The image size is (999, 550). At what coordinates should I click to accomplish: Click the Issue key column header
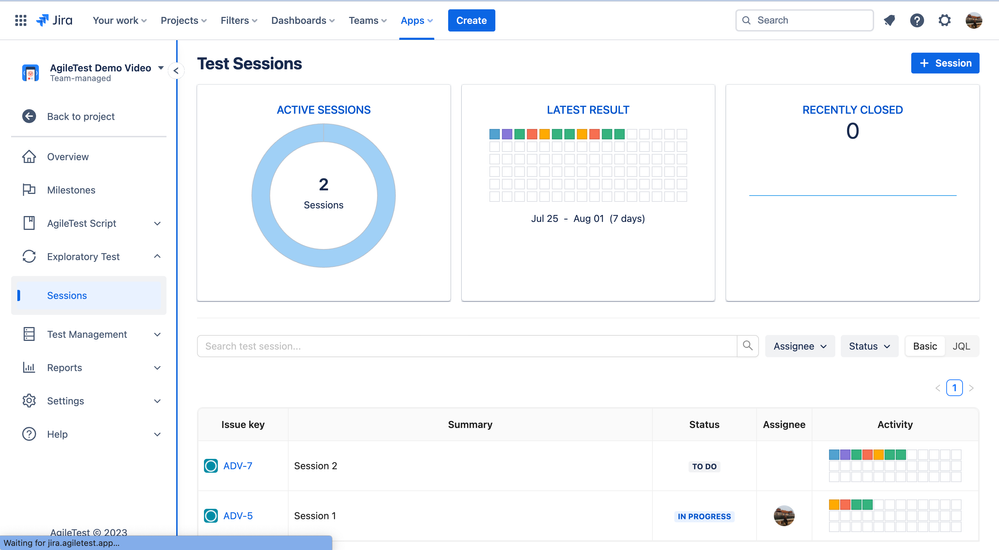(x=243, y=424)
